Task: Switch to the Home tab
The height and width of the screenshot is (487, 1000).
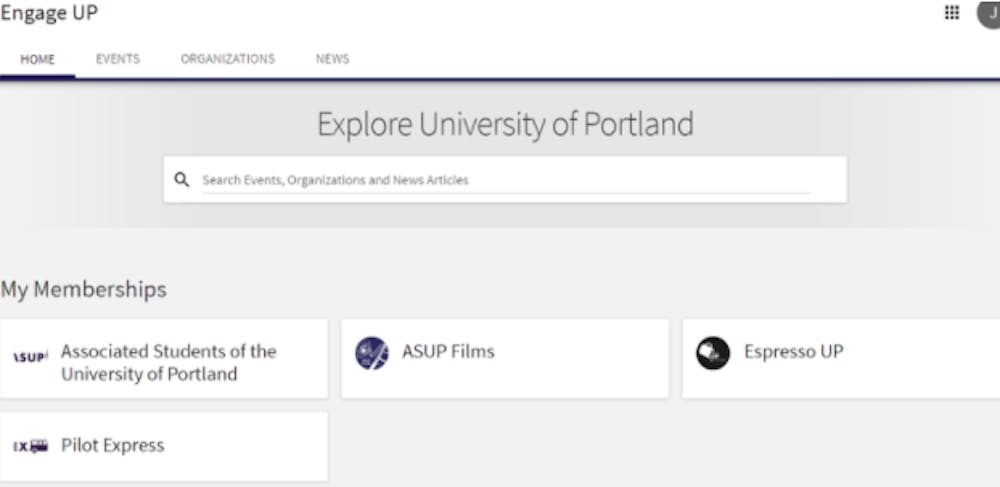Action: pyautogui.click(x=38, y=59)
